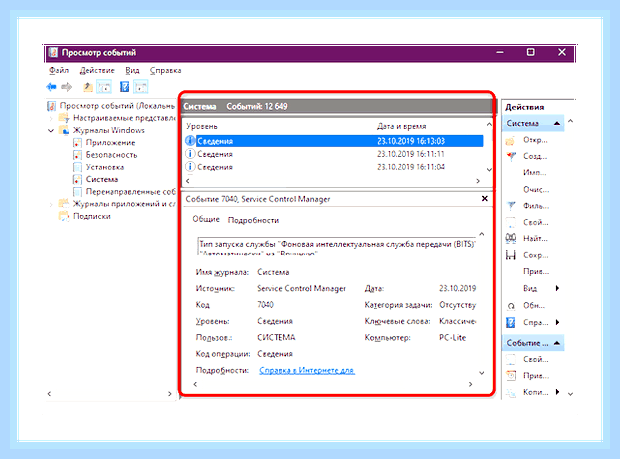Select the Система log in tree
Image resolution: width=620 pixels, height=459 pixels.
click(102, 179)
